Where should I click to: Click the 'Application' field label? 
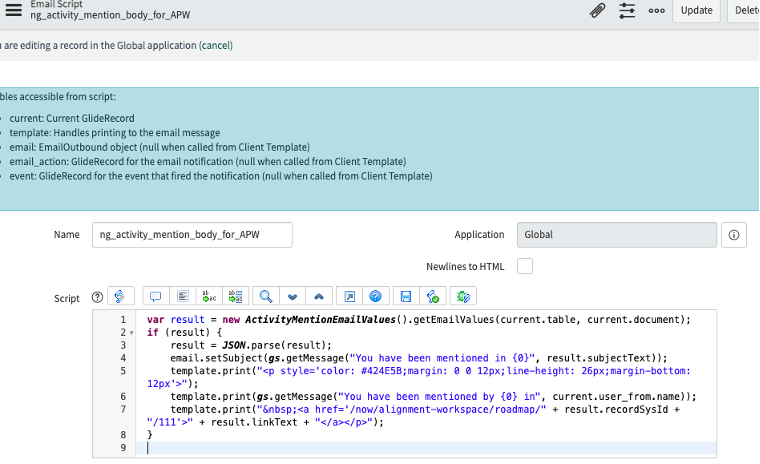point(479,235)
